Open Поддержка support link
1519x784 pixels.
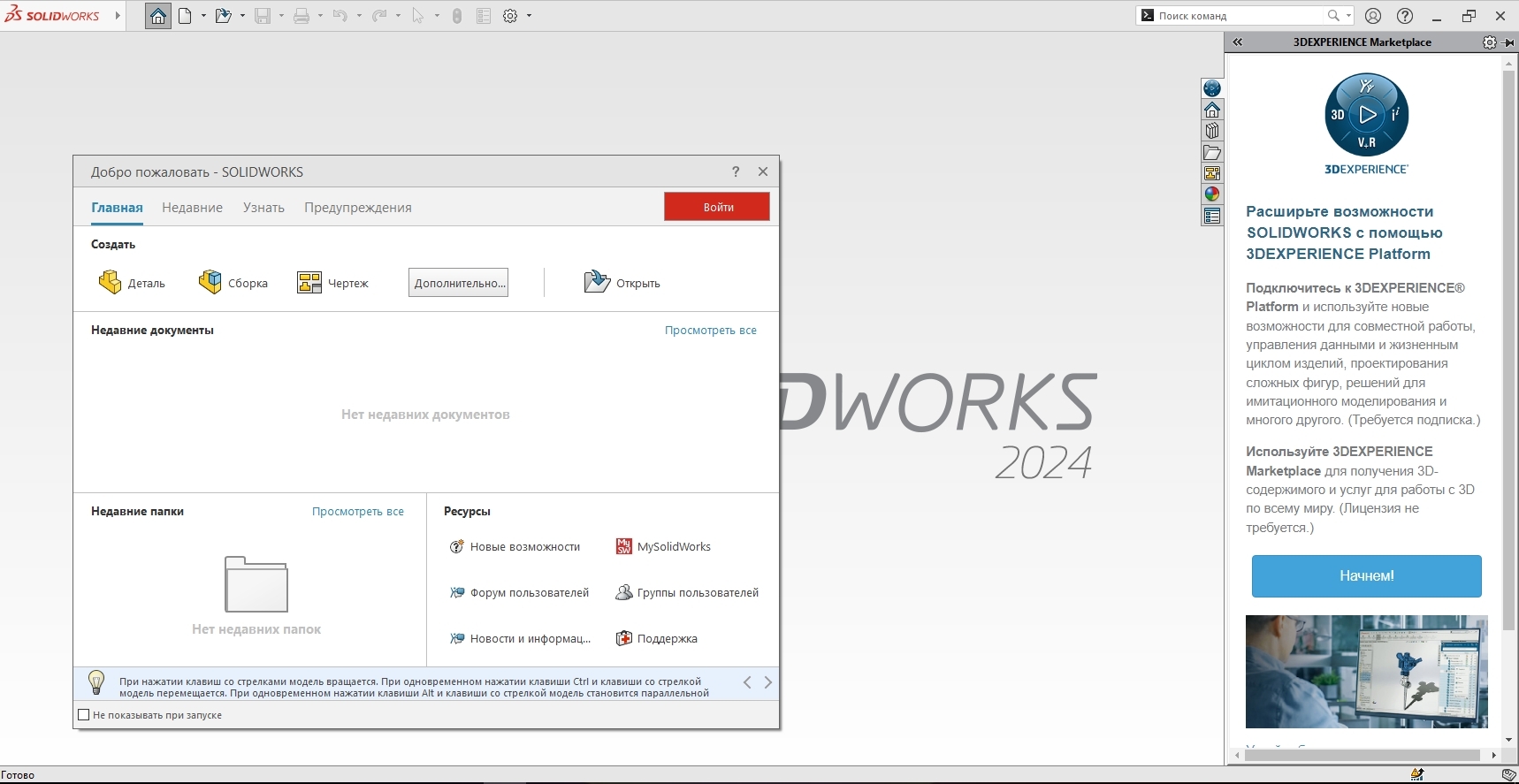[656, 639]
